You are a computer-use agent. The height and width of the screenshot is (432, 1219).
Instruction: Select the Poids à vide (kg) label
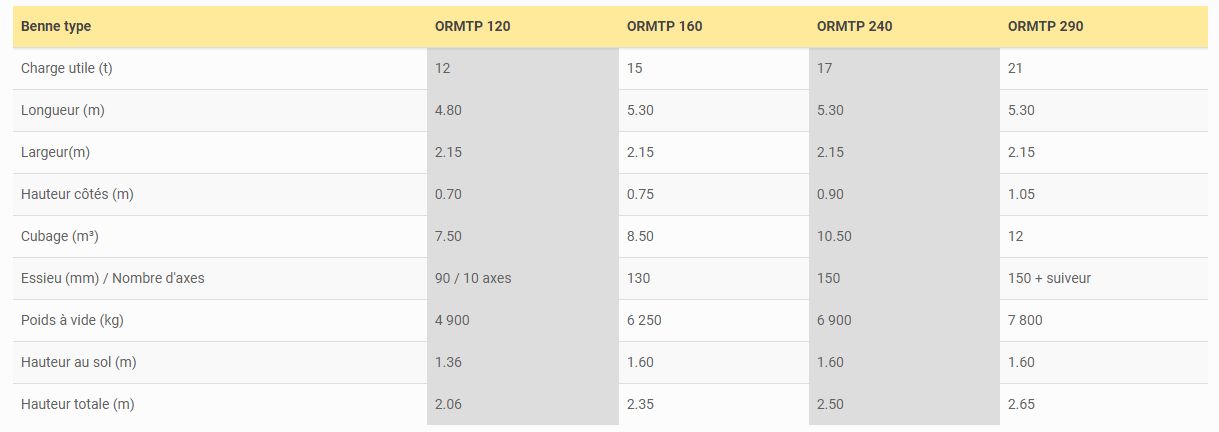[72, 320]
